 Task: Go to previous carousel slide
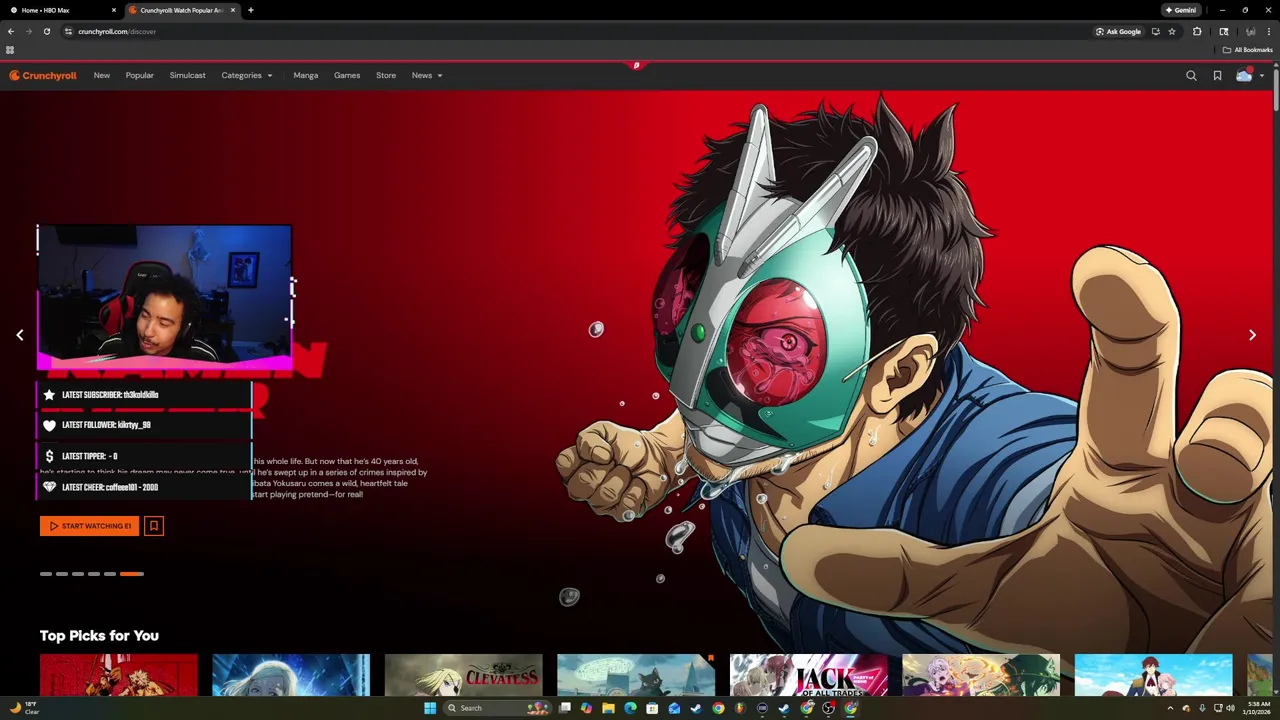tap(20, 335)
